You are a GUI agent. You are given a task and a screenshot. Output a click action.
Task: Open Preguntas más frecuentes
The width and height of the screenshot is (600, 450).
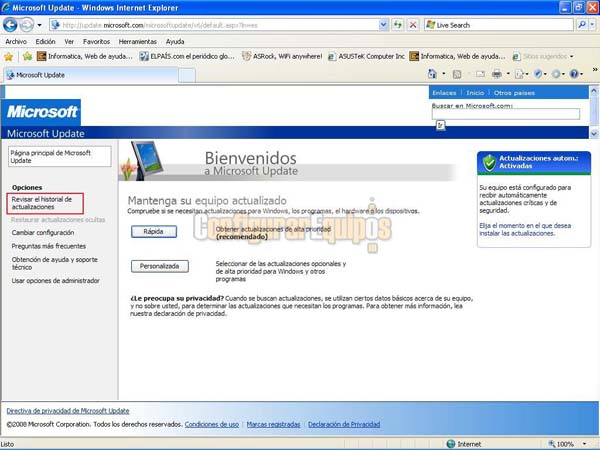pyautogui.click(x=49, y=246)
